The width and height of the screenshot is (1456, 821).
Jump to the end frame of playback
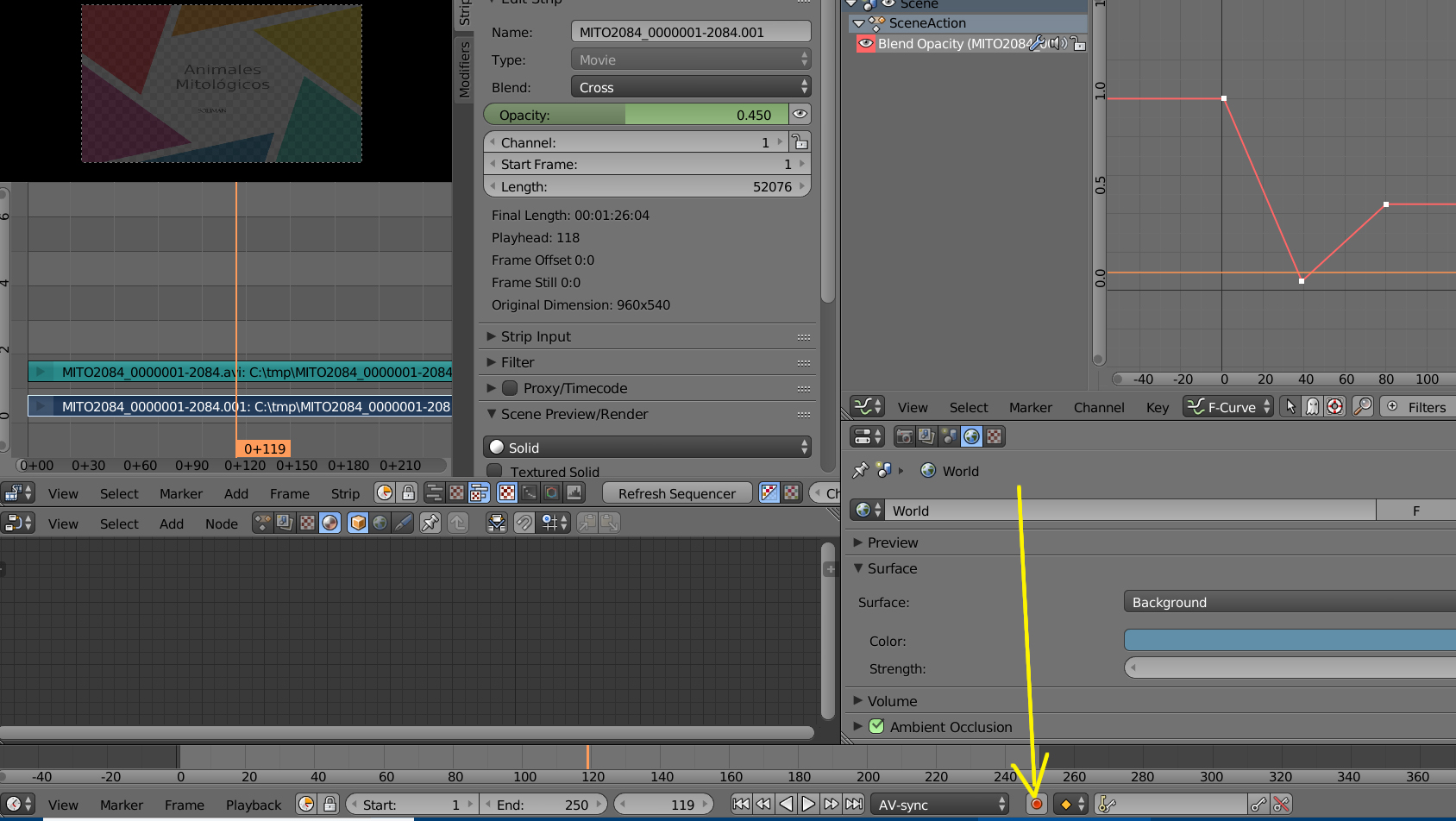click(x=854, y=804)
